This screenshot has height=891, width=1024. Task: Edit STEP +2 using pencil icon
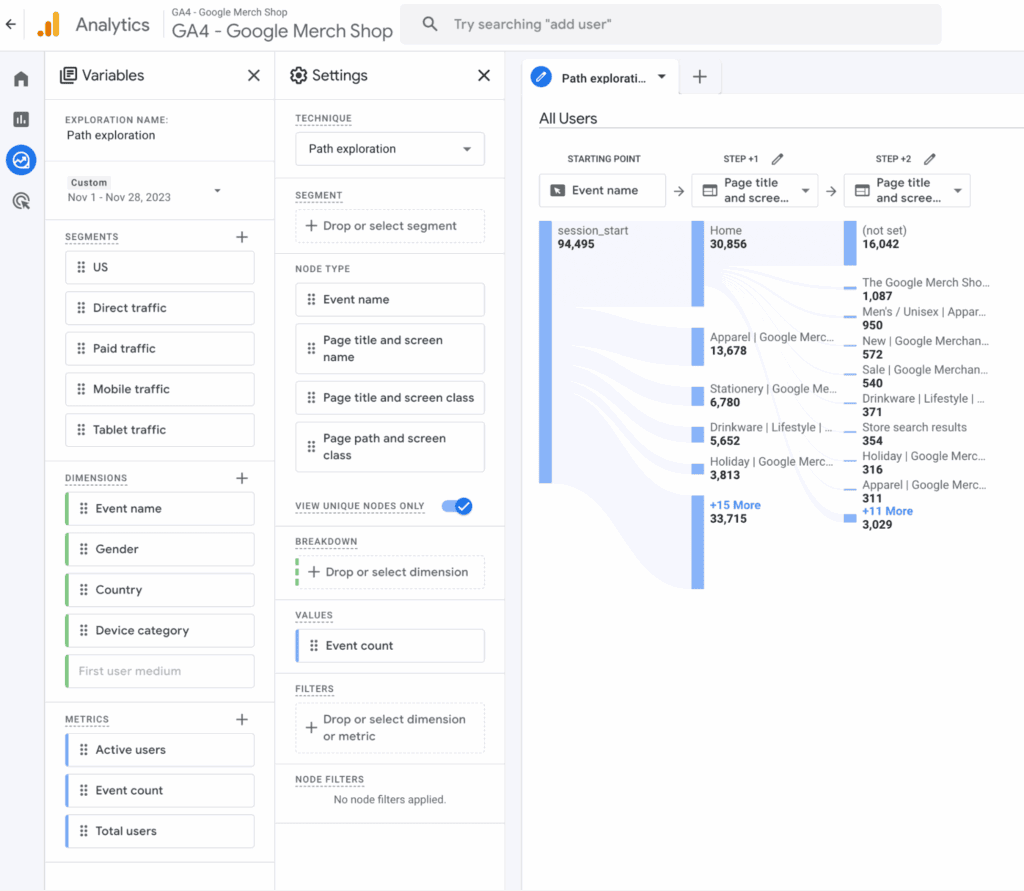point(930,159)
